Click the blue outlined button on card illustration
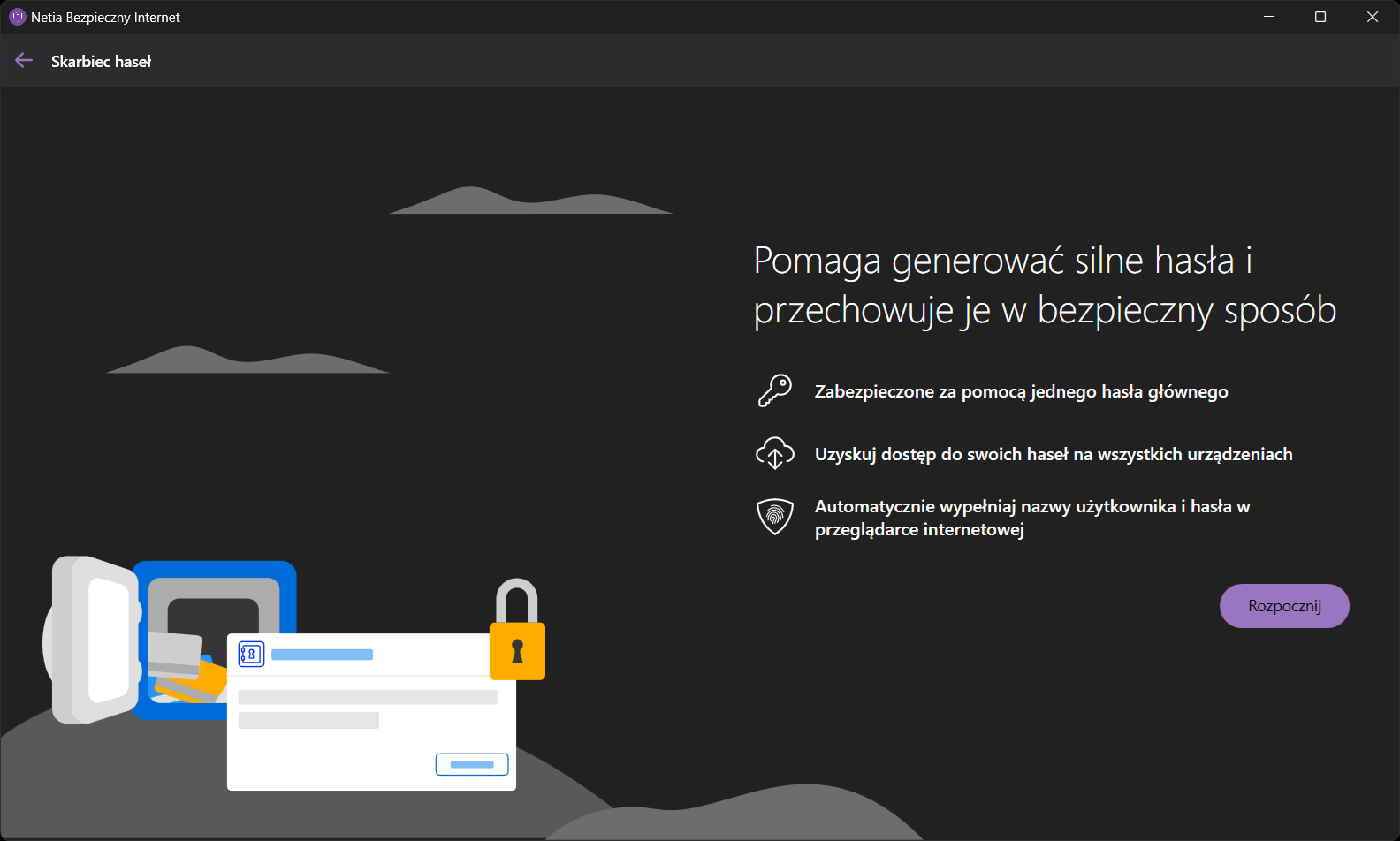 [472, 764]
